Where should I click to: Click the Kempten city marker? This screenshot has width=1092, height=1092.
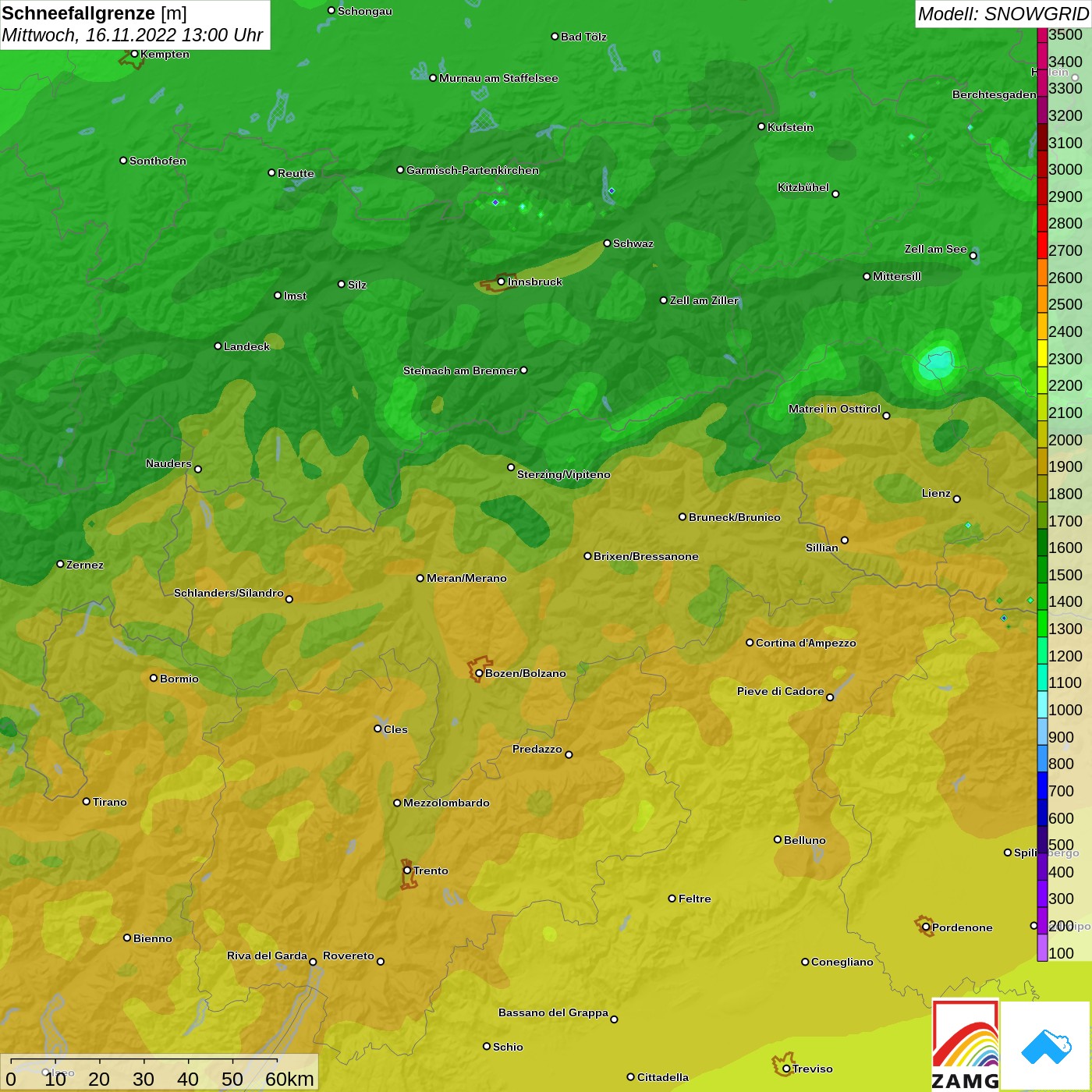click(135, 54)
